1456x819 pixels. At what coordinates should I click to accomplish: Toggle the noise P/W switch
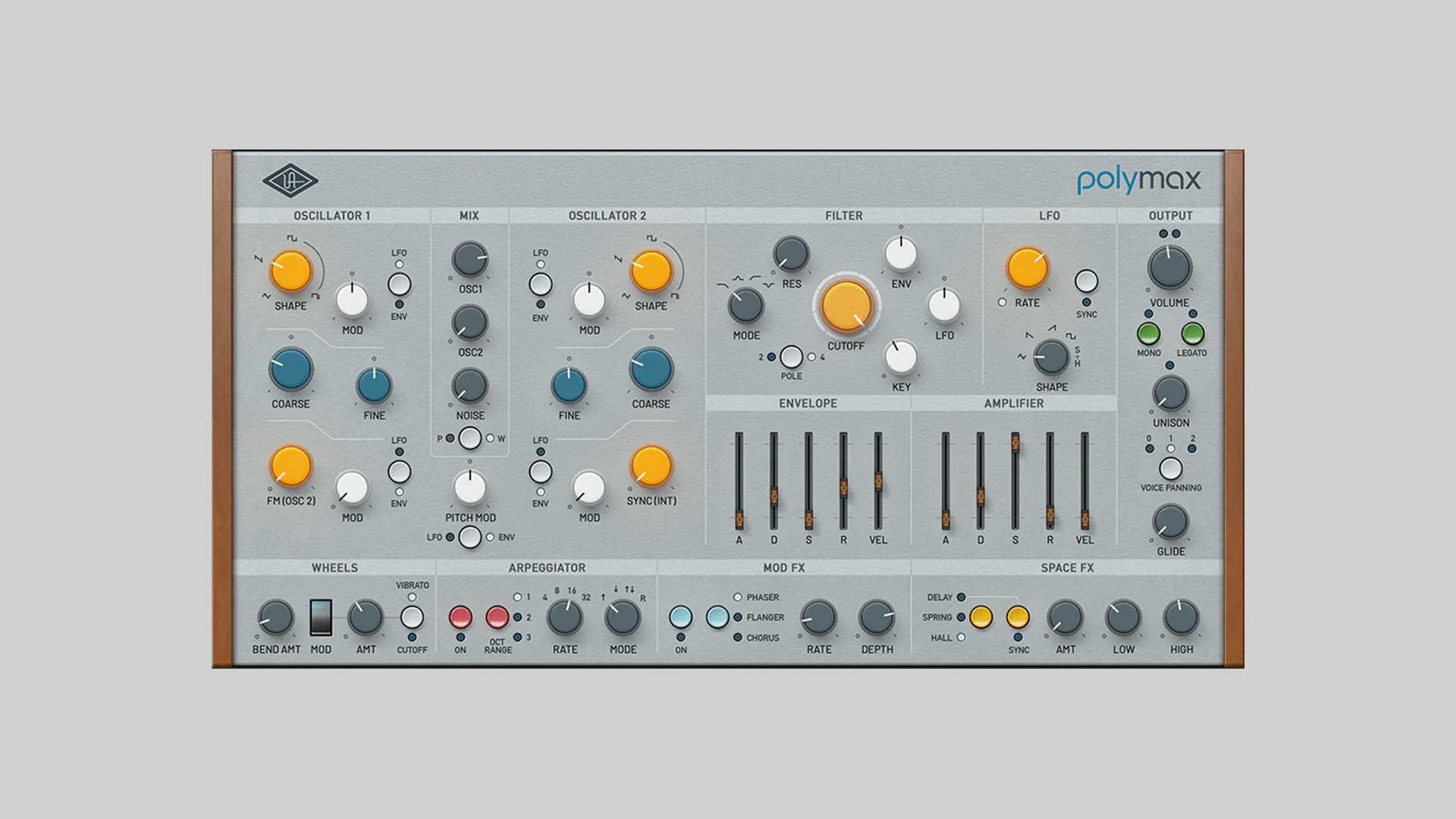coord(470,438)
